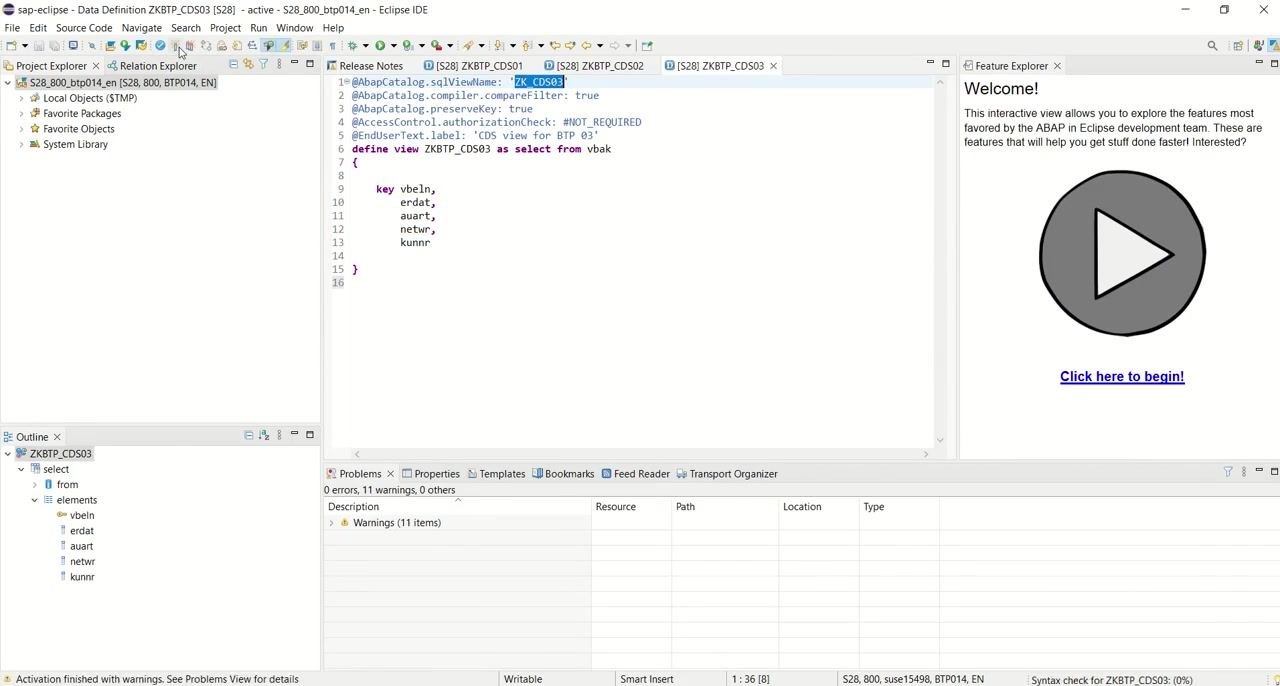The image size is (1280, 686).
Task: Open the File menu
Action: pos(12,28)
